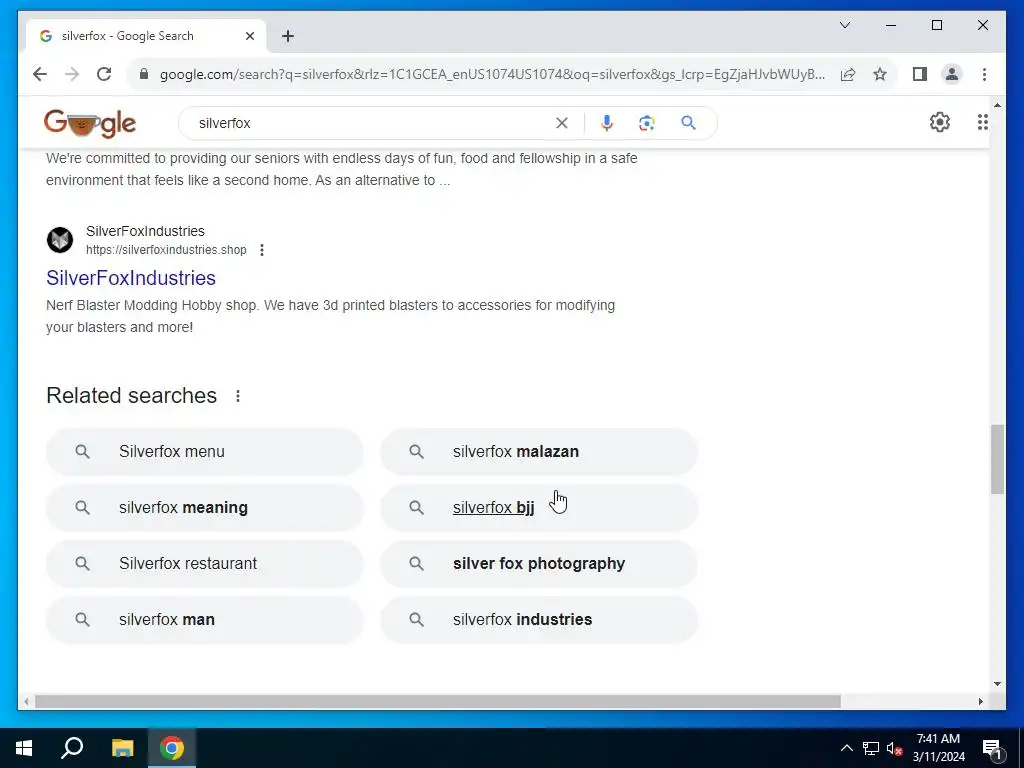Image resolution: width=1024 pixels, height=768 pixels.
Task: Click horizontal scrollbar right arrow
Action: point(980,701)
